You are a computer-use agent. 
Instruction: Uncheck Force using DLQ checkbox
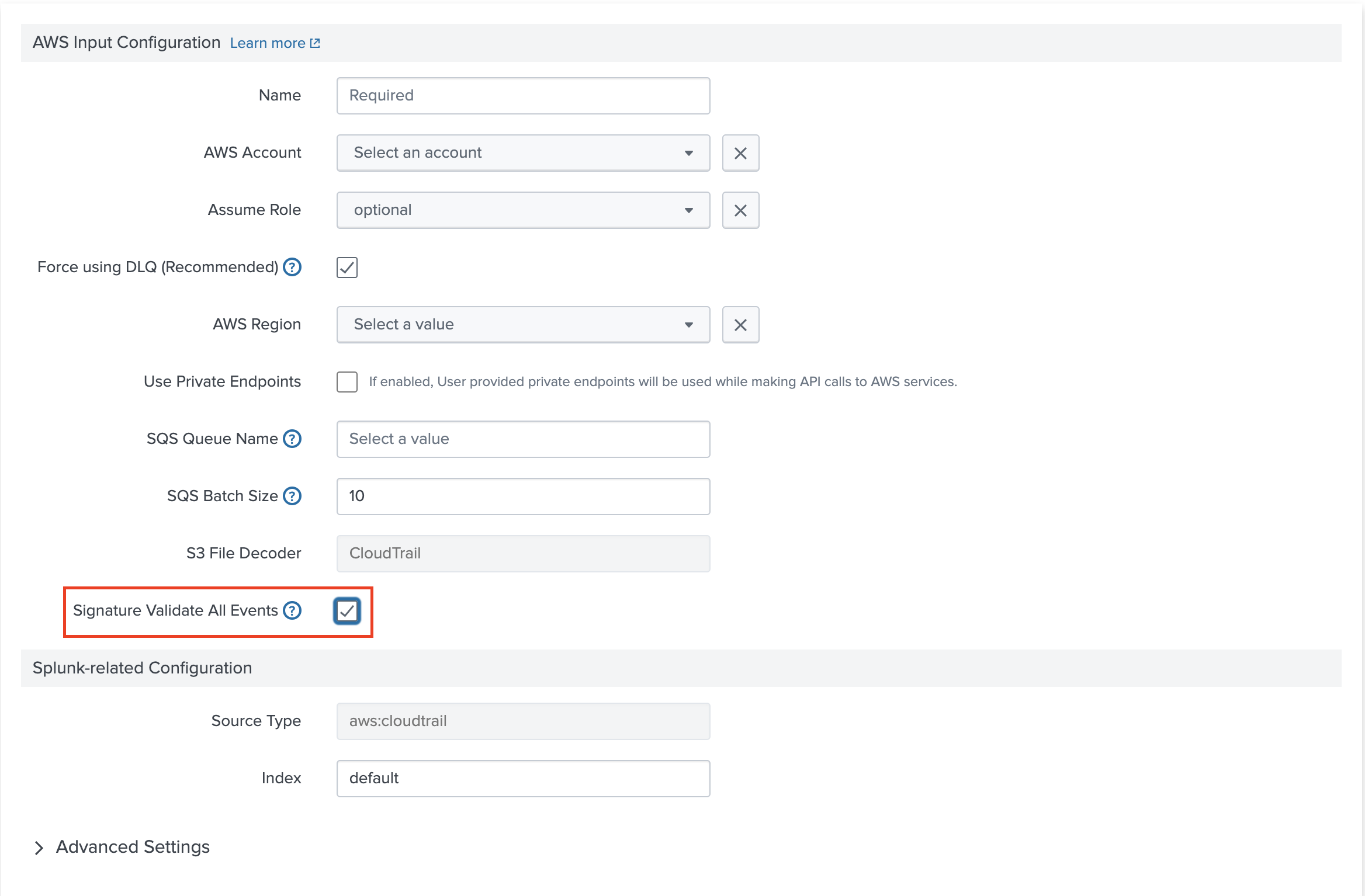pos(347,268)
